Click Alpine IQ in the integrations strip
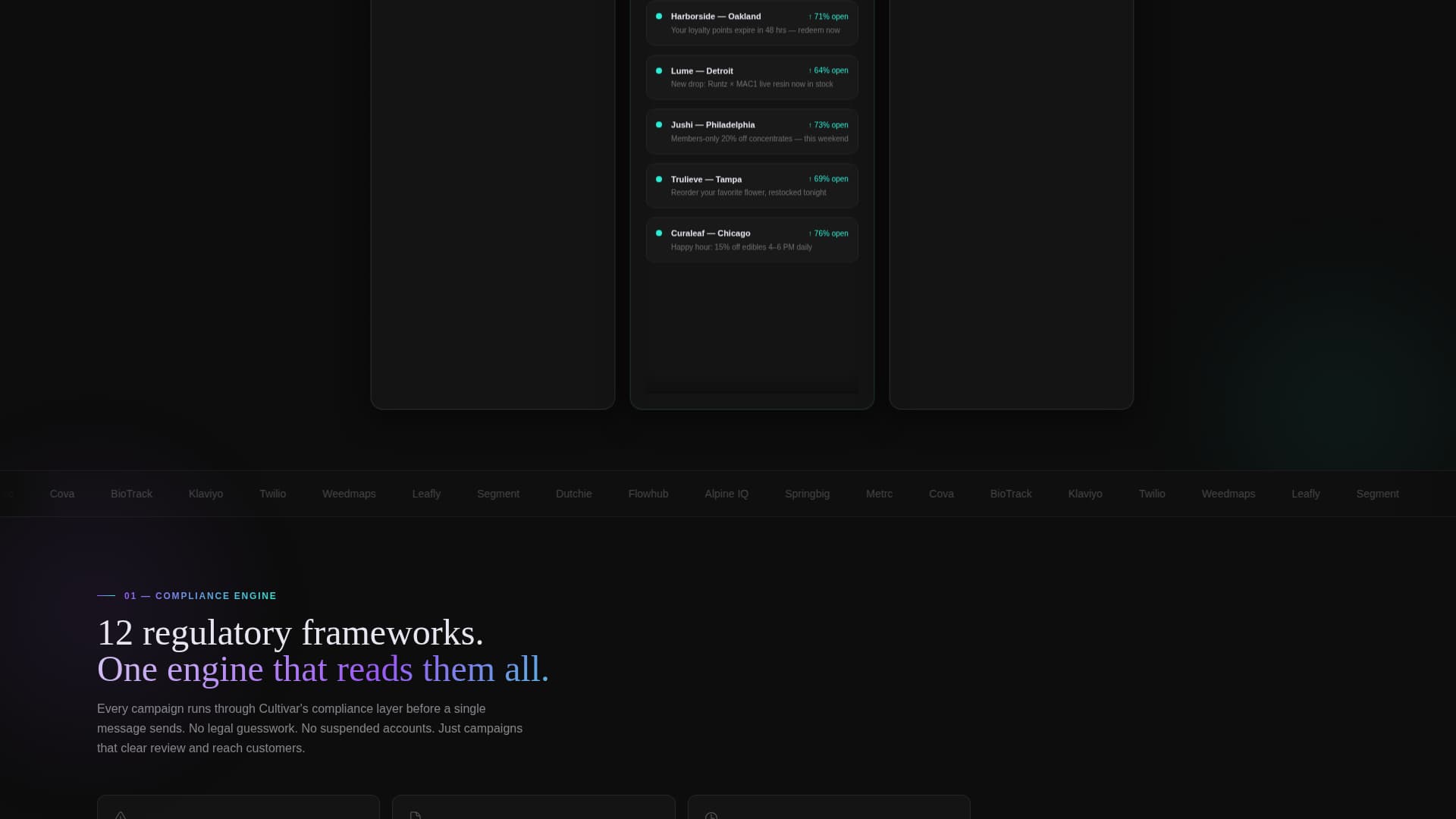The height and width of the screenshot is (819, 1456). 726,494
